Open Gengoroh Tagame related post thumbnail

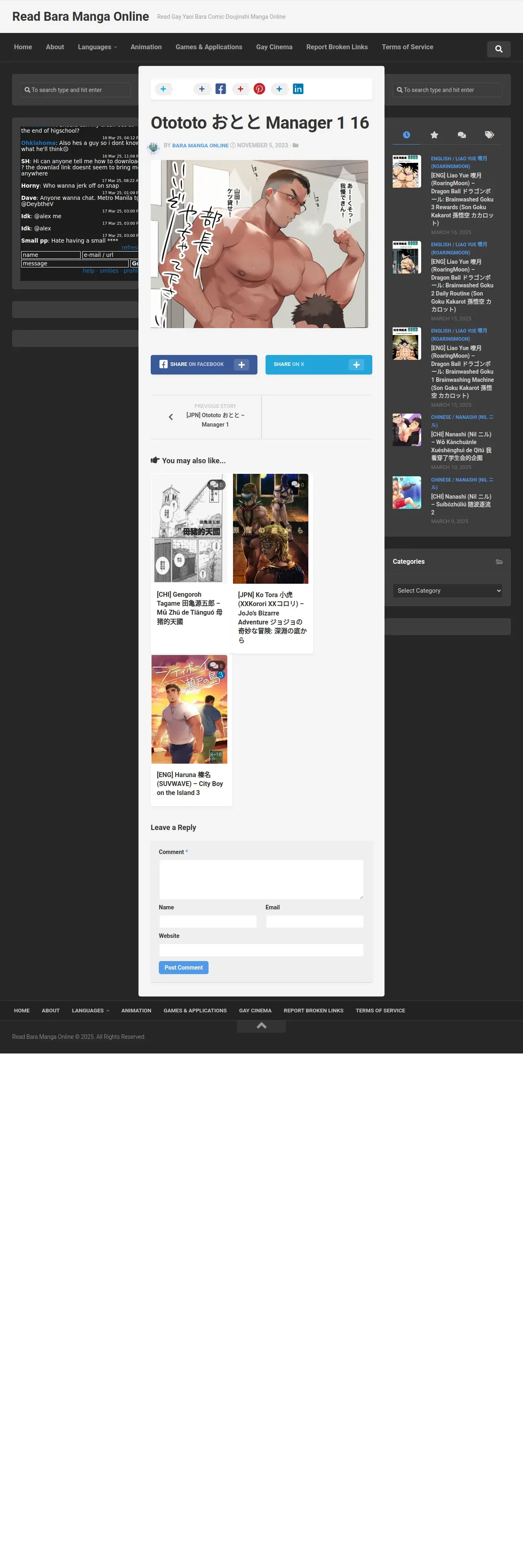click(189, 528)
